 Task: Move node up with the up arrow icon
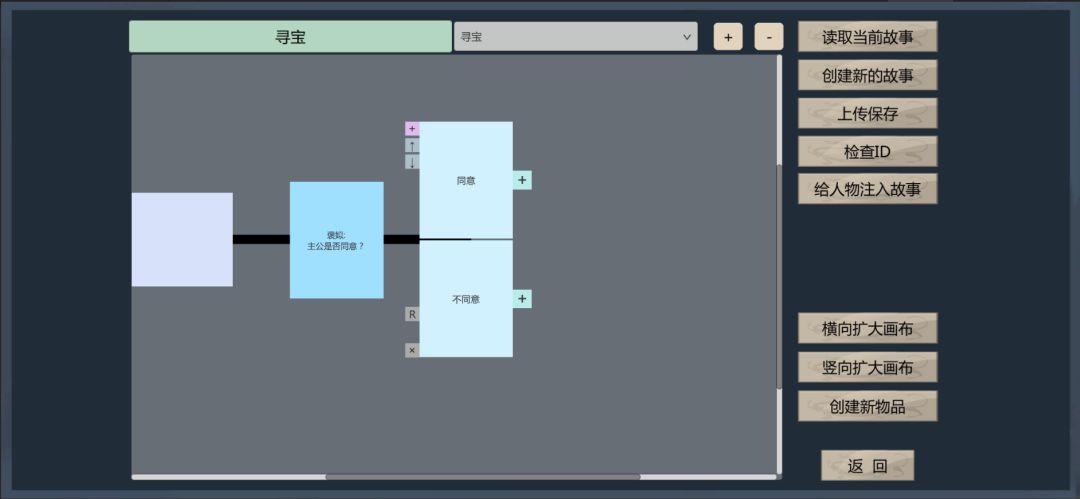[x=412, y=145]
